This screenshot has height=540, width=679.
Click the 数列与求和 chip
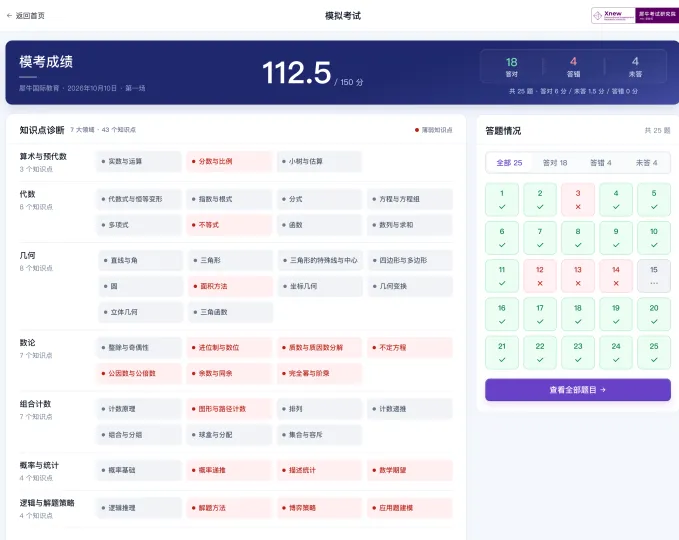point(410,225)
